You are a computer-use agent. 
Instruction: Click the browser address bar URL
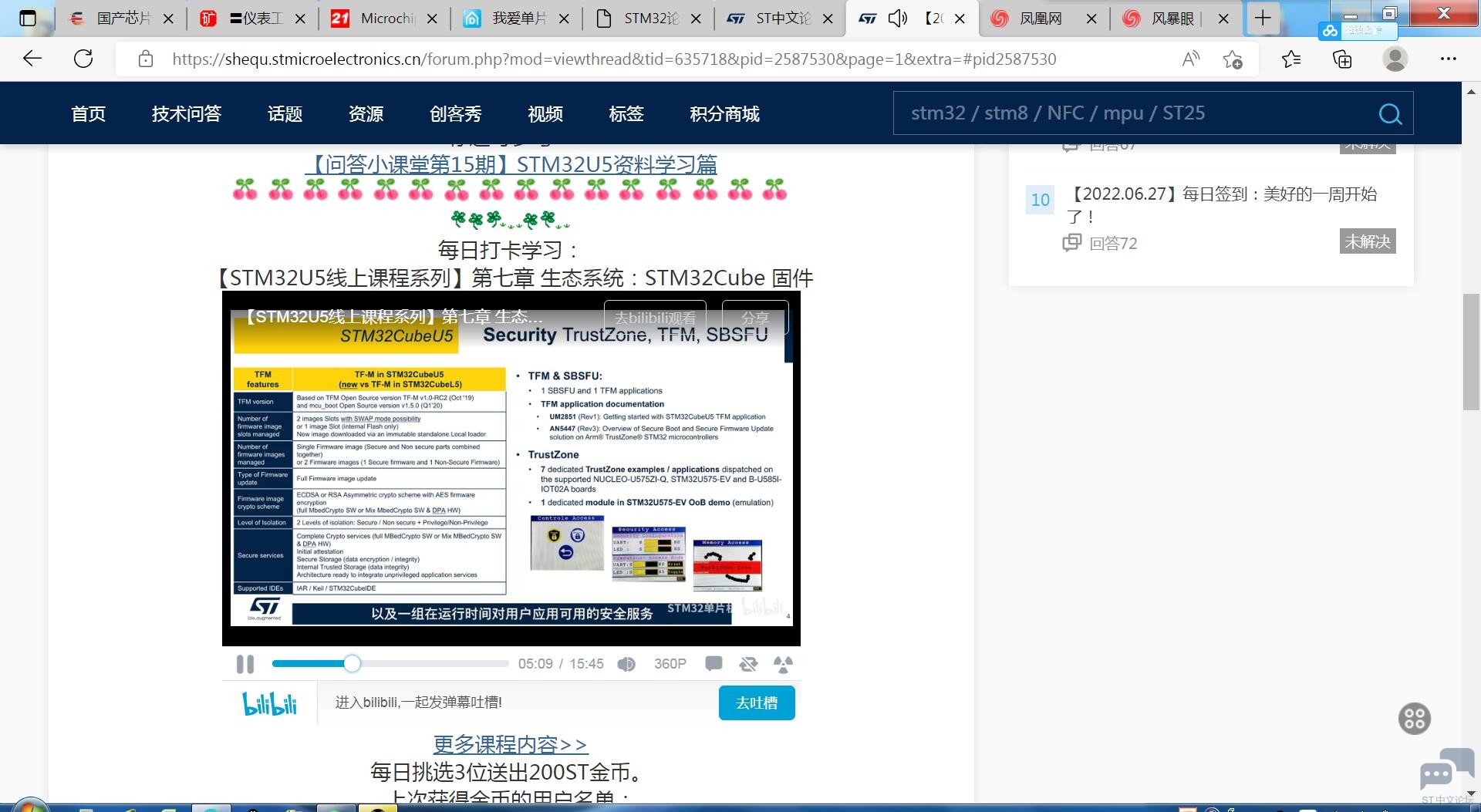(614, 59)
